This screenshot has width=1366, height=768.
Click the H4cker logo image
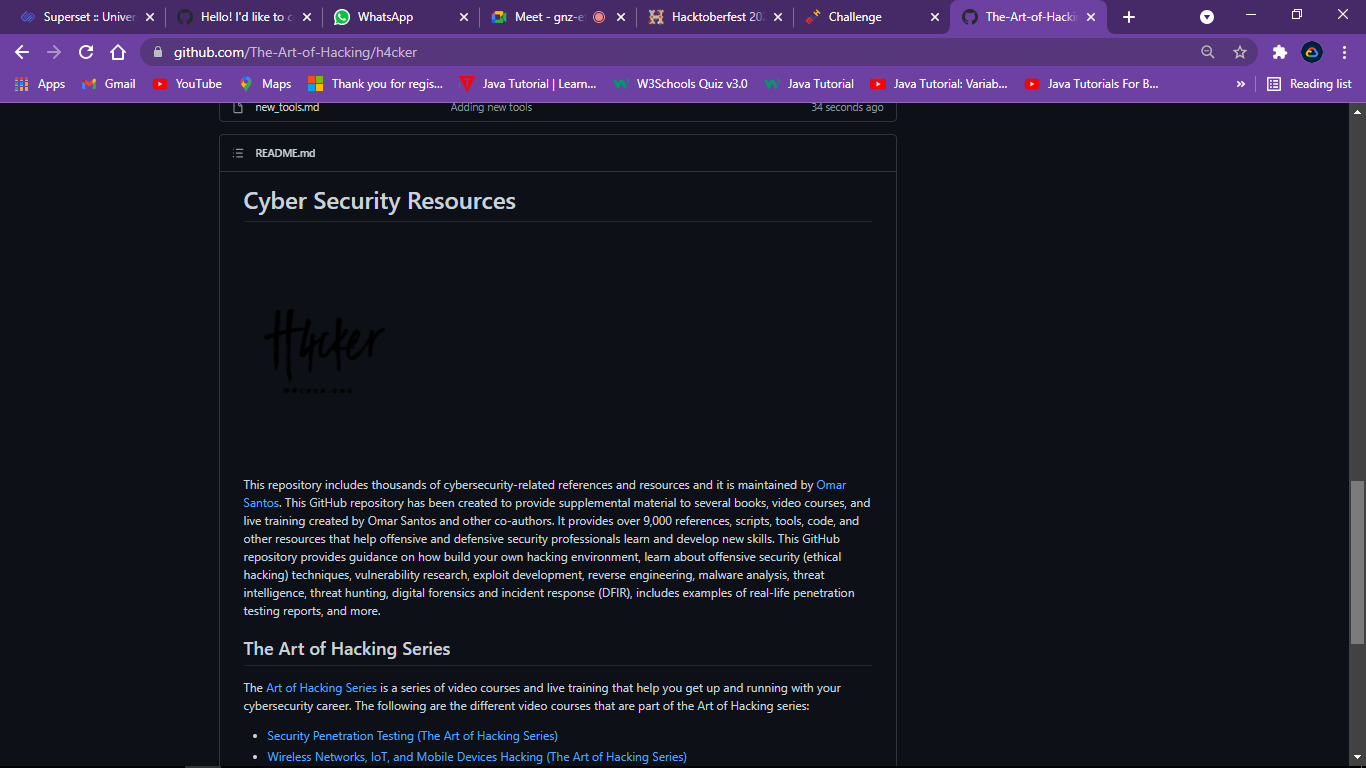324,350
